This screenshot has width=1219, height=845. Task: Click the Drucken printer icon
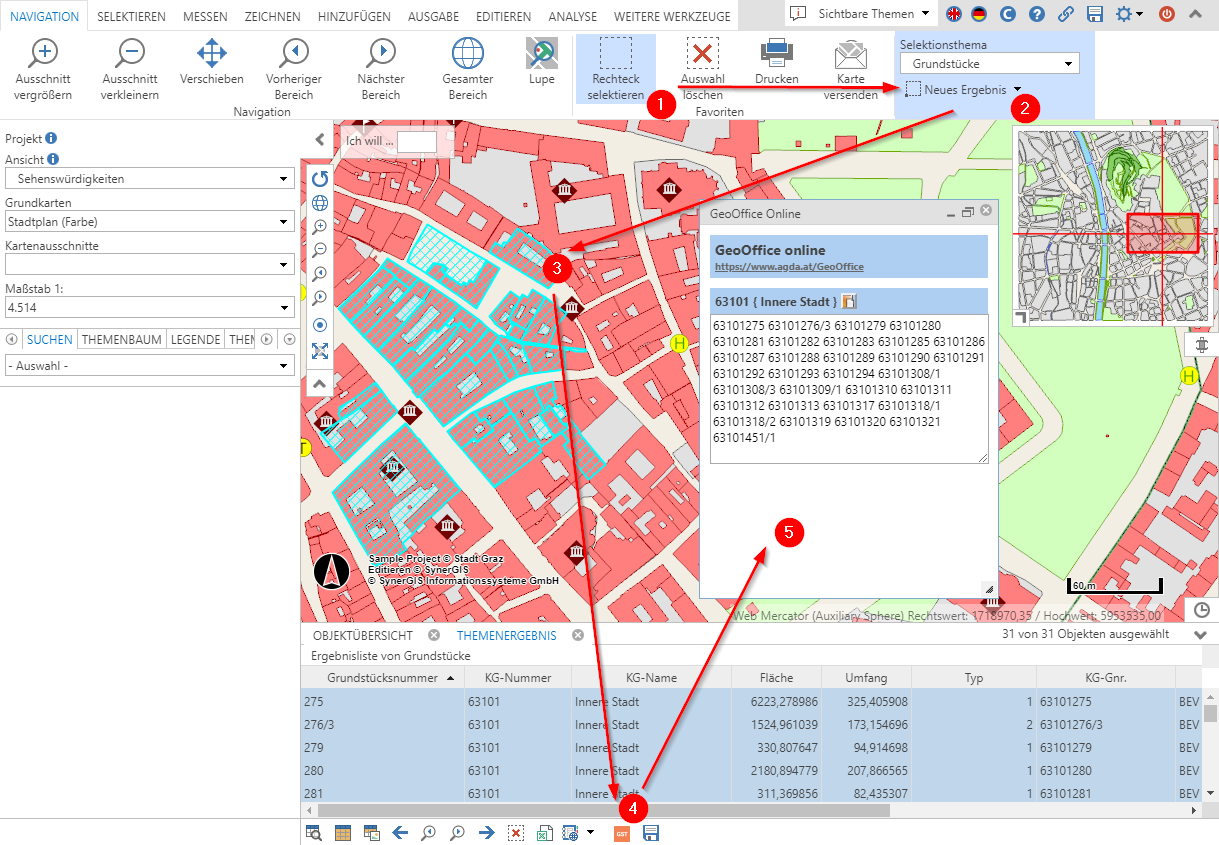[x=776, y=54]
